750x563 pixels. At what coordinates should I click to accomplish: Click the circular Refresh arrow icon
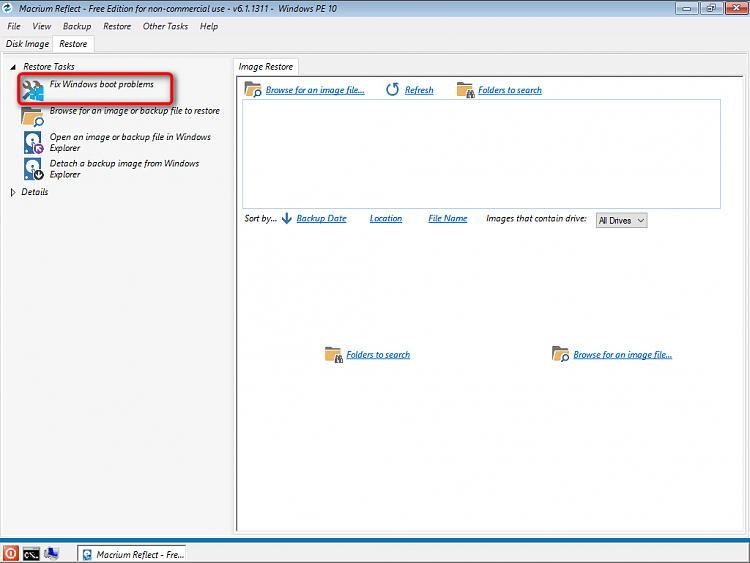click(x=392, y=89)
